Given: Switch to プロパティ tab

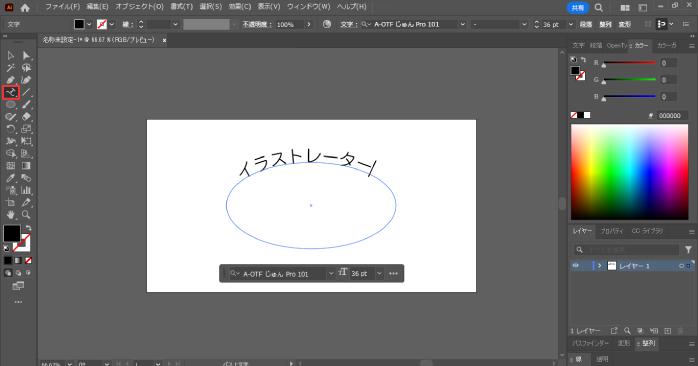Looking at the screenshot, I should pyautogui.click(x=612, y=231).
